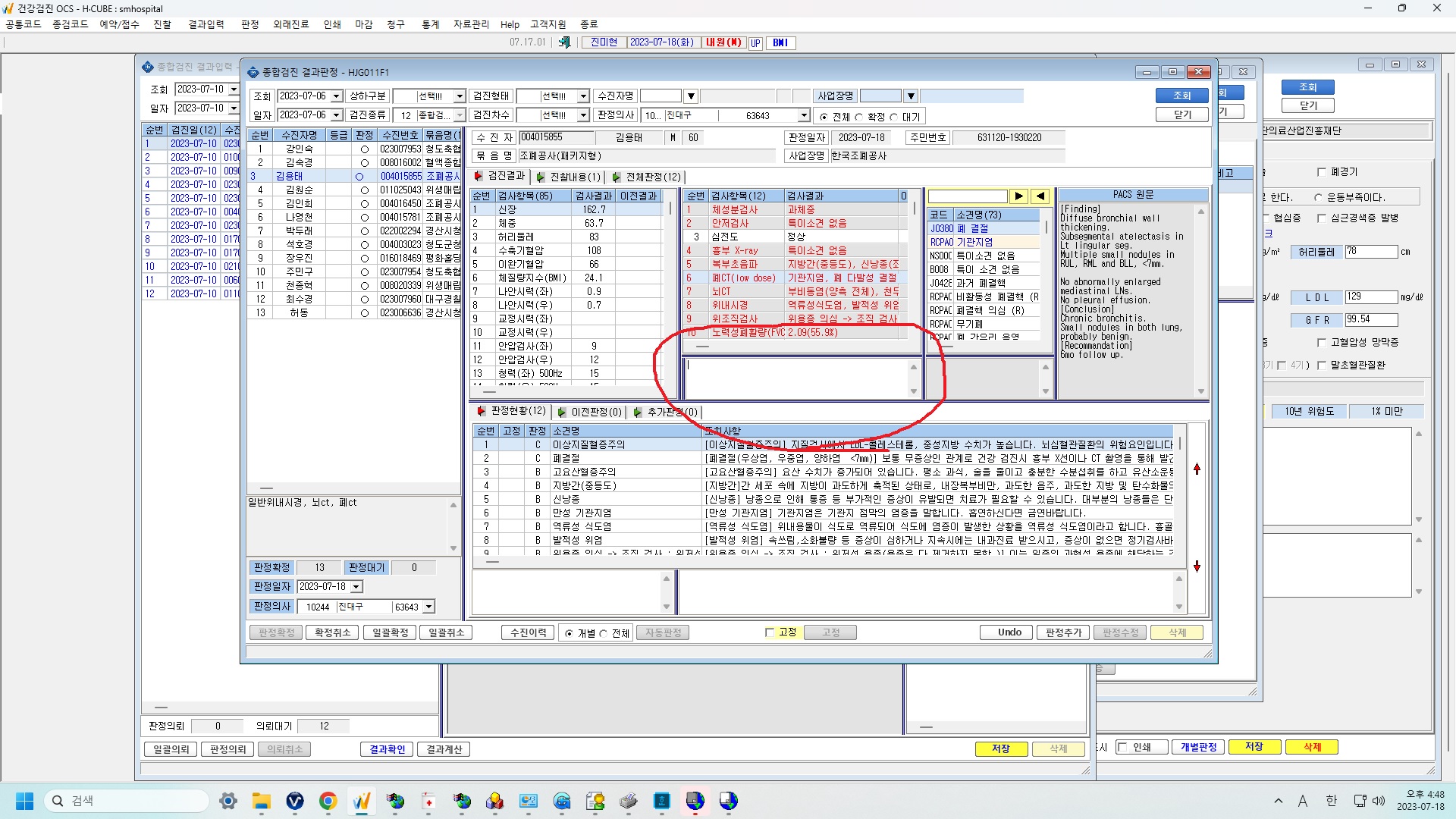This screenshot has height=819, width=1456.
Task: Click the blue 조회 button
Action: tap(1182, 96)
